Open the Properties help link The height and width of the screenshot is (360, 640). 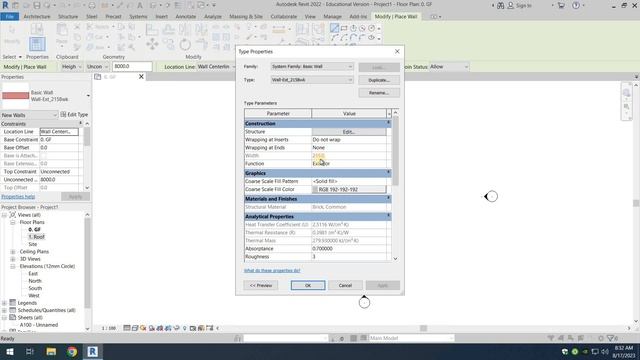[x=18, y=197]
